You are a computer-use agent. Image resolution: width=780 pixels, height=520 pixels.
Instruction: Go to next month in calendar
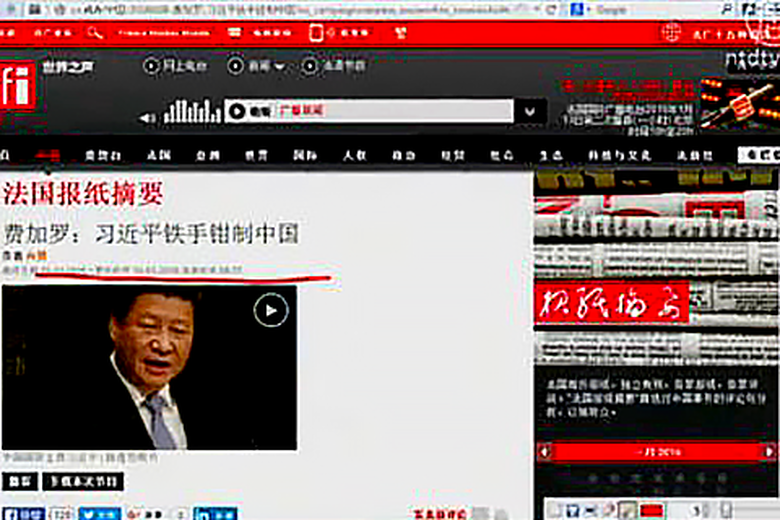(x=768, y=452)
